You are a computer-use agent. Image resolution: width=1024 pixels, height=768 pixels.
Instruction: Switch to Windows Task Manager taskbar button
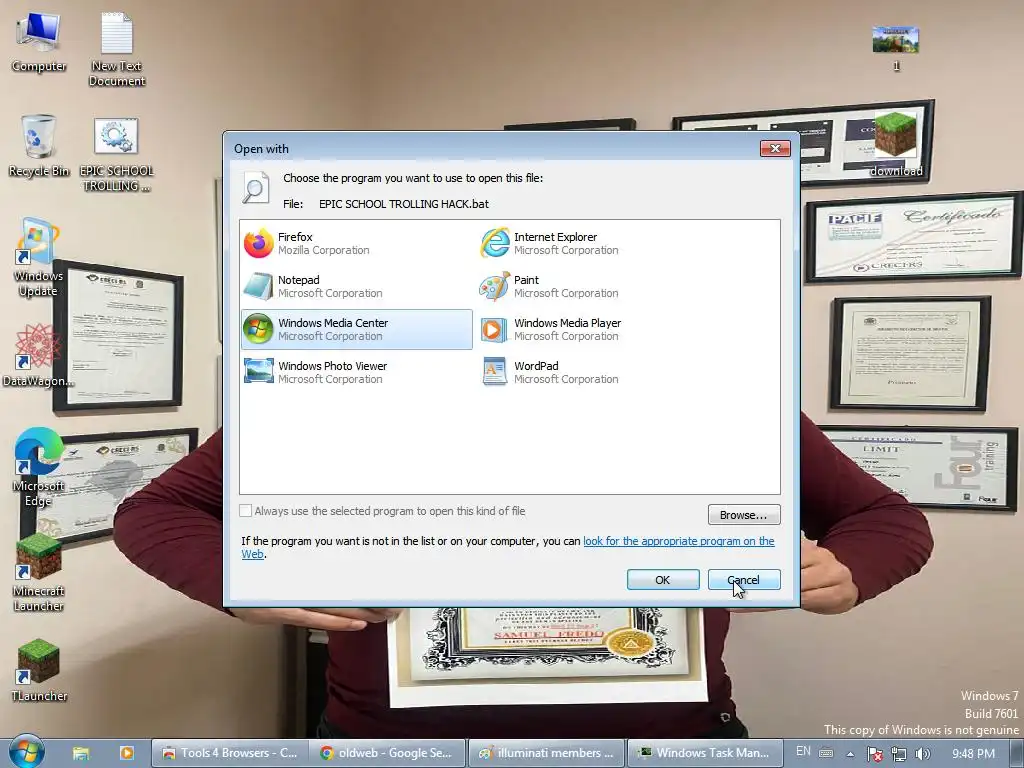click(x=705, y=753)
